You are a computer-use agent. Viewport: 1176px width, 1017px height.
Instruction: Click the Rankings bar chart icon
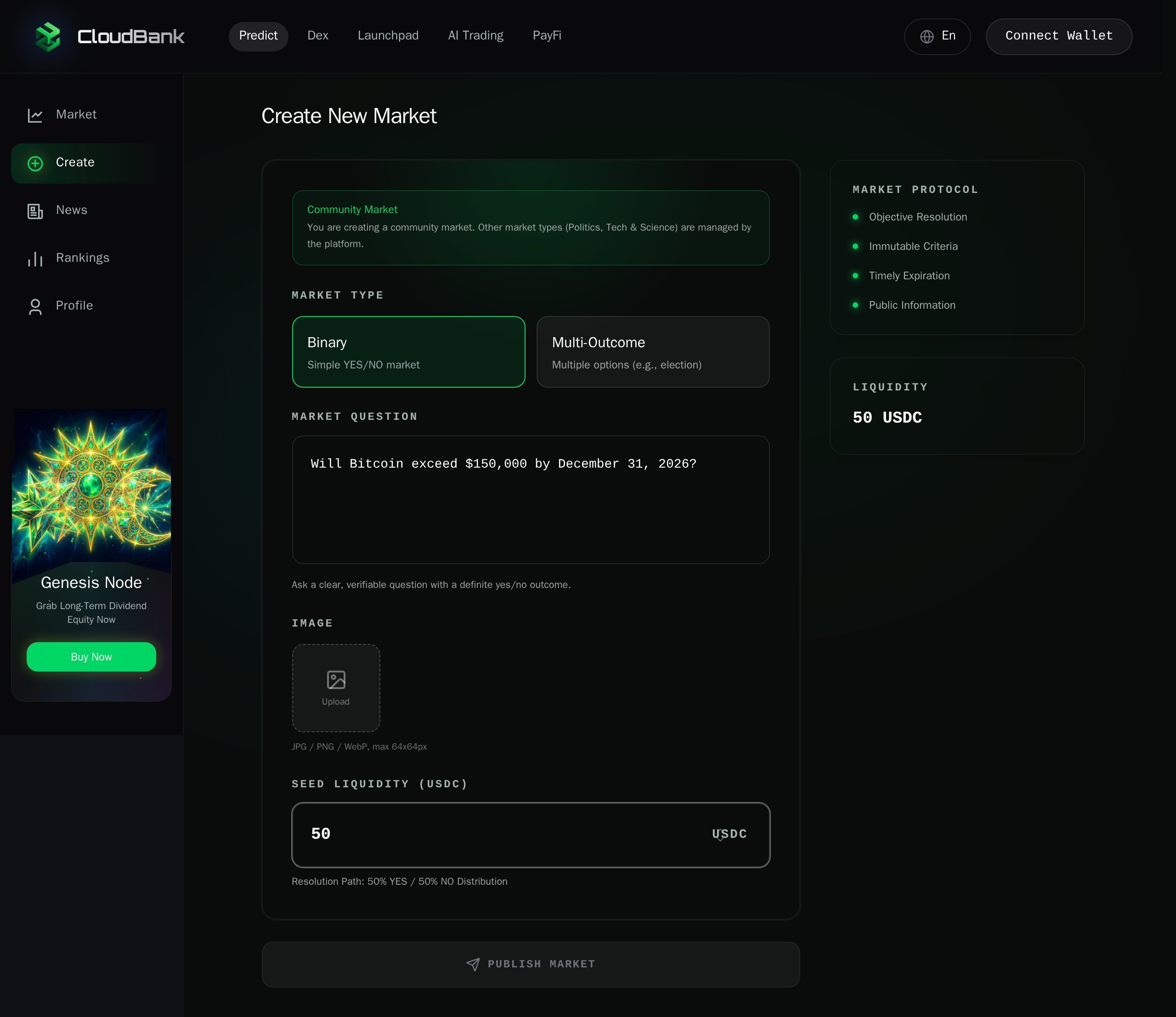click(35, 259)
